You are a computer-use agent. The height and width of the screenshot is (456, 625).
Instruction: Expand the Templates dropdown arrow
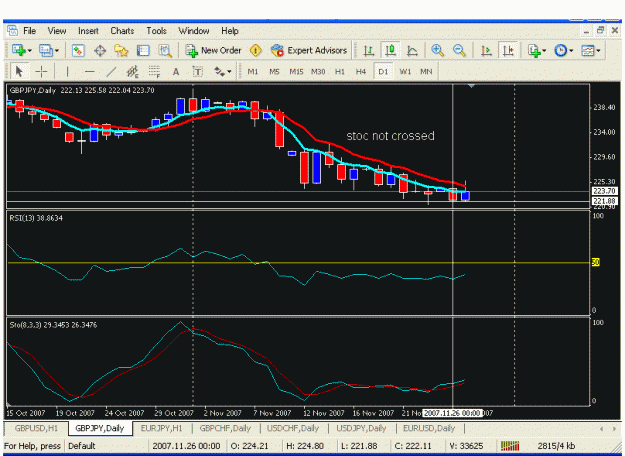click(599, 51)
